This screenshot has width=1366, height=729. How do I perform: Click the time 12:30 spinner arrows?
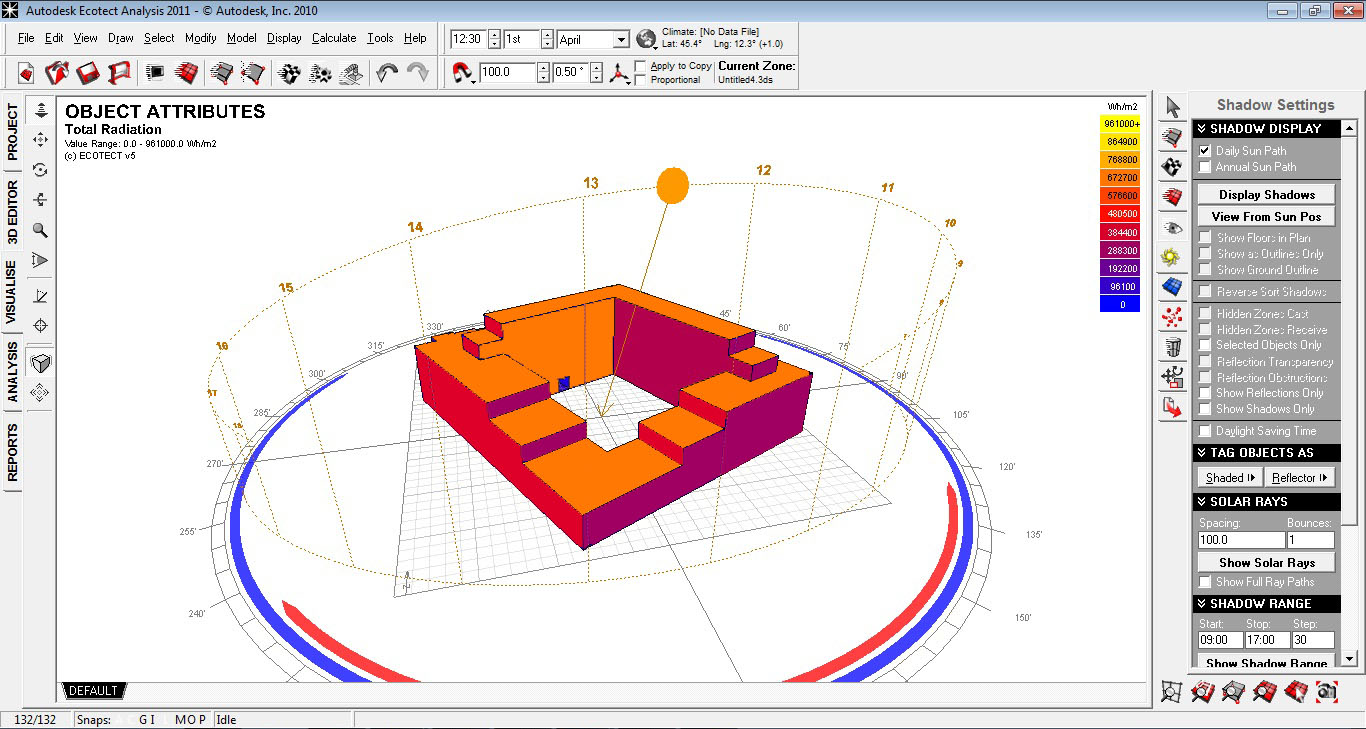tap(492, 40)
